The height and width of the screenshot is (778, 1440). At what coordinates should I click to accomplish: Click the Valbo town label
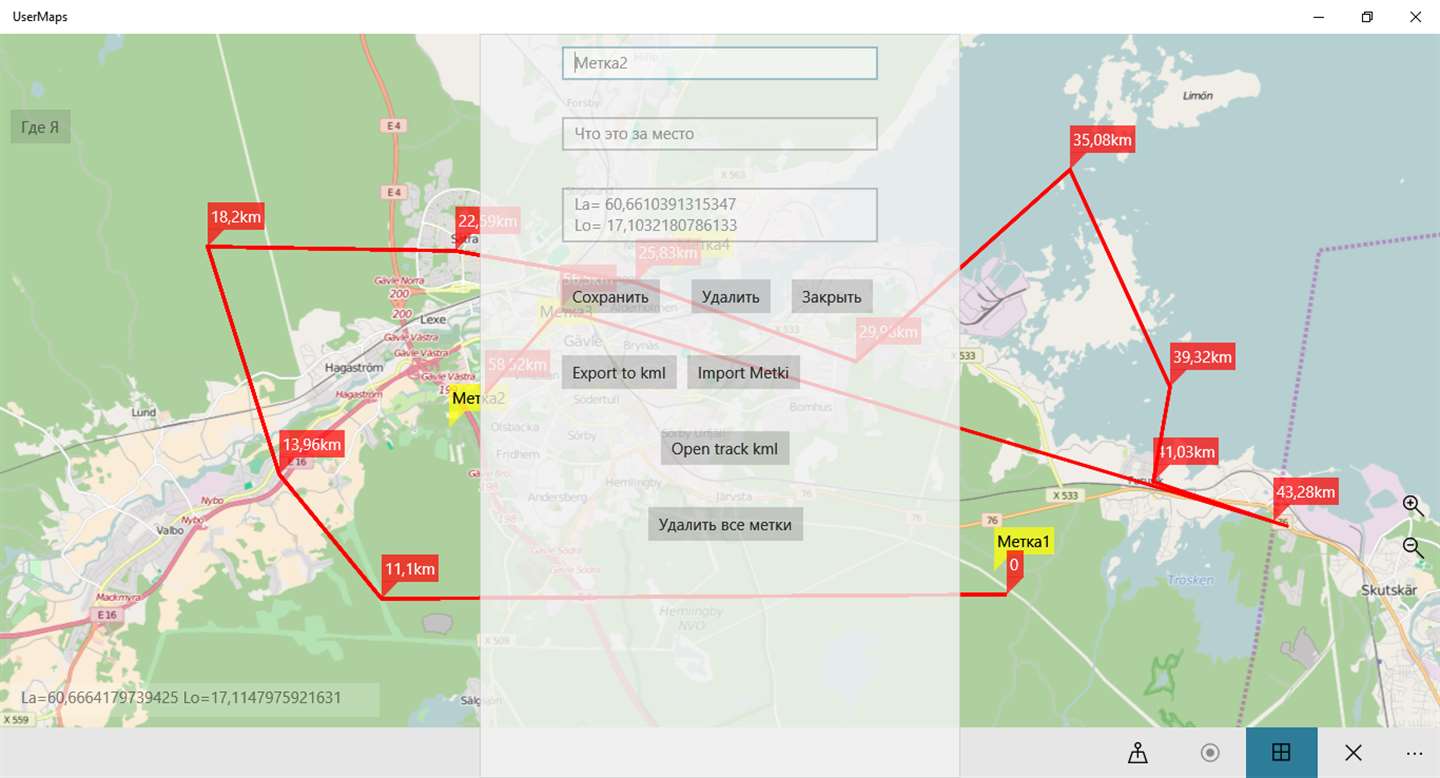(x=170, y=530)
